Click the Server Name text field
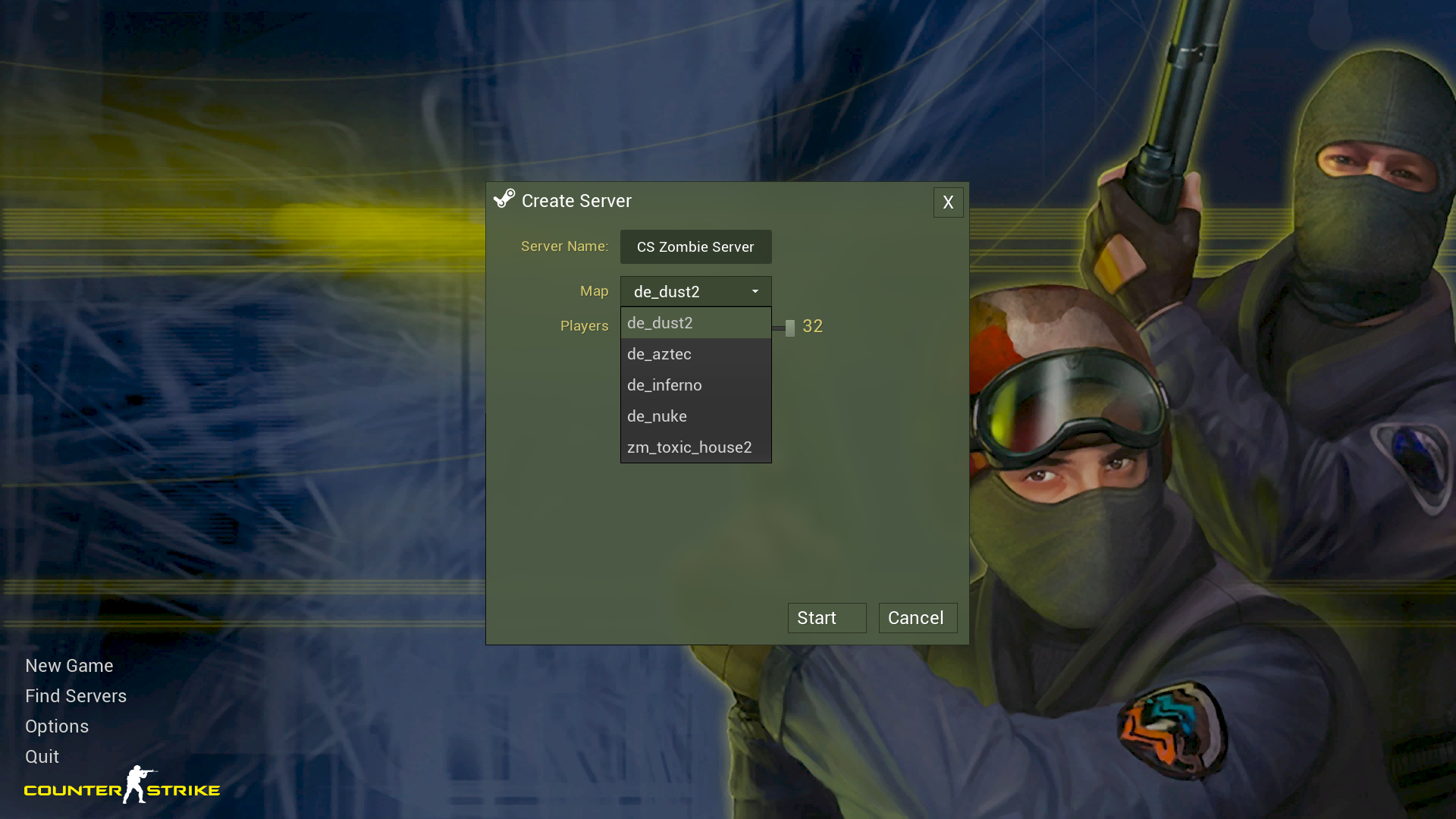 coord(695,247)
